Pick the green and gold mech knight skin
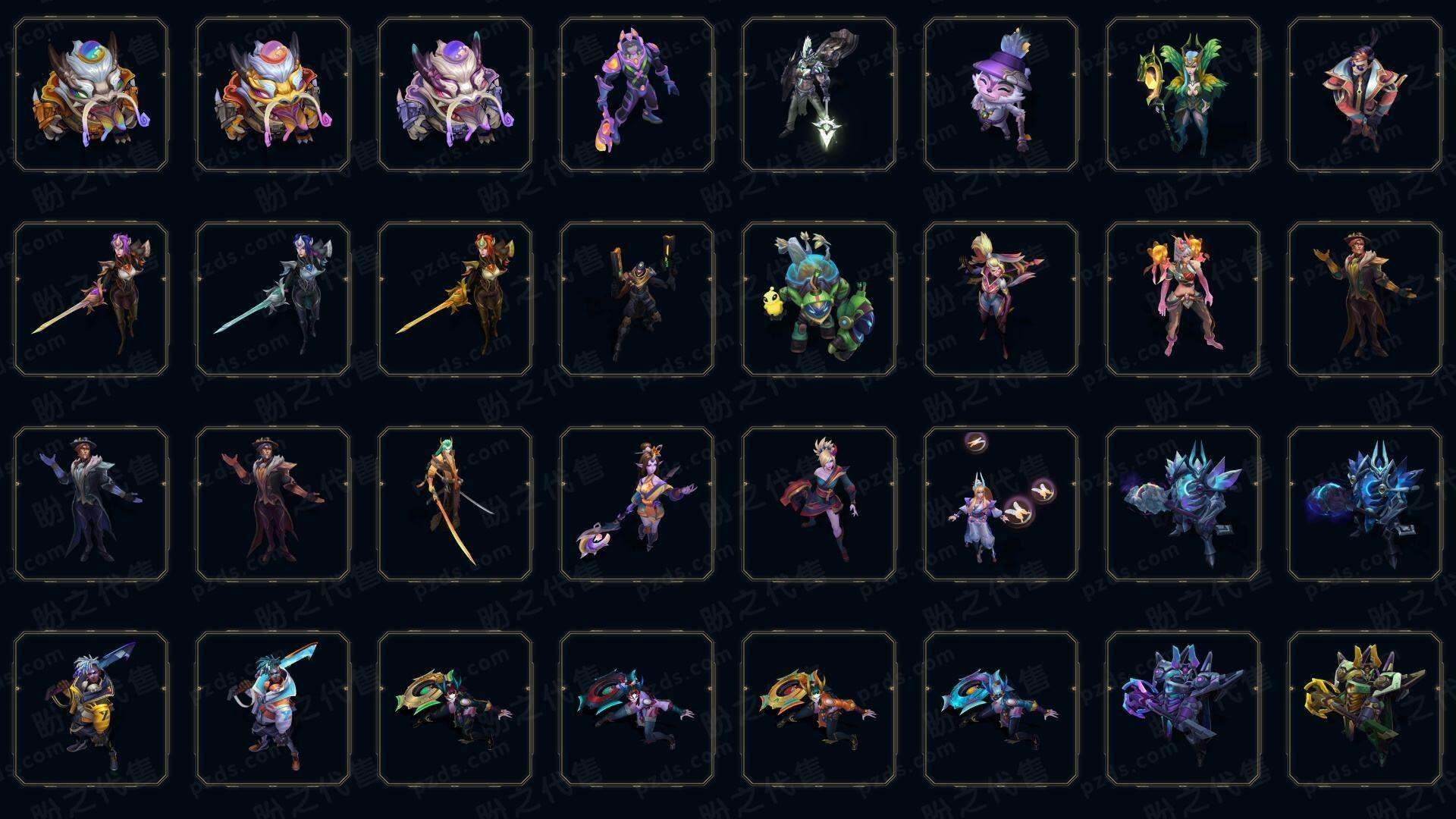The width and height of the screenshot is (1456, 819). tap(1365, 708)
